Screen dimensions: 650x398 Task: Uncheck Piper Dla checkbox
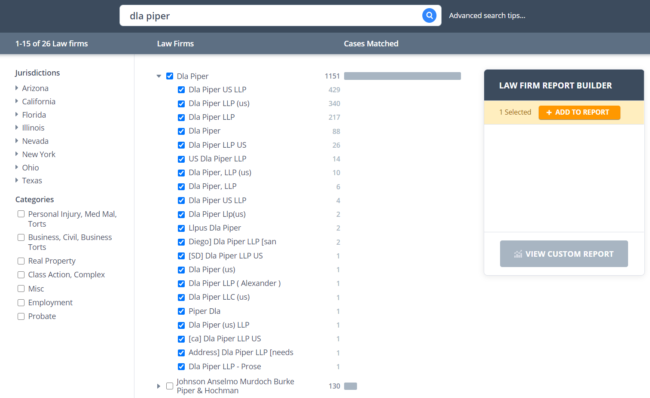coord(181,311)
